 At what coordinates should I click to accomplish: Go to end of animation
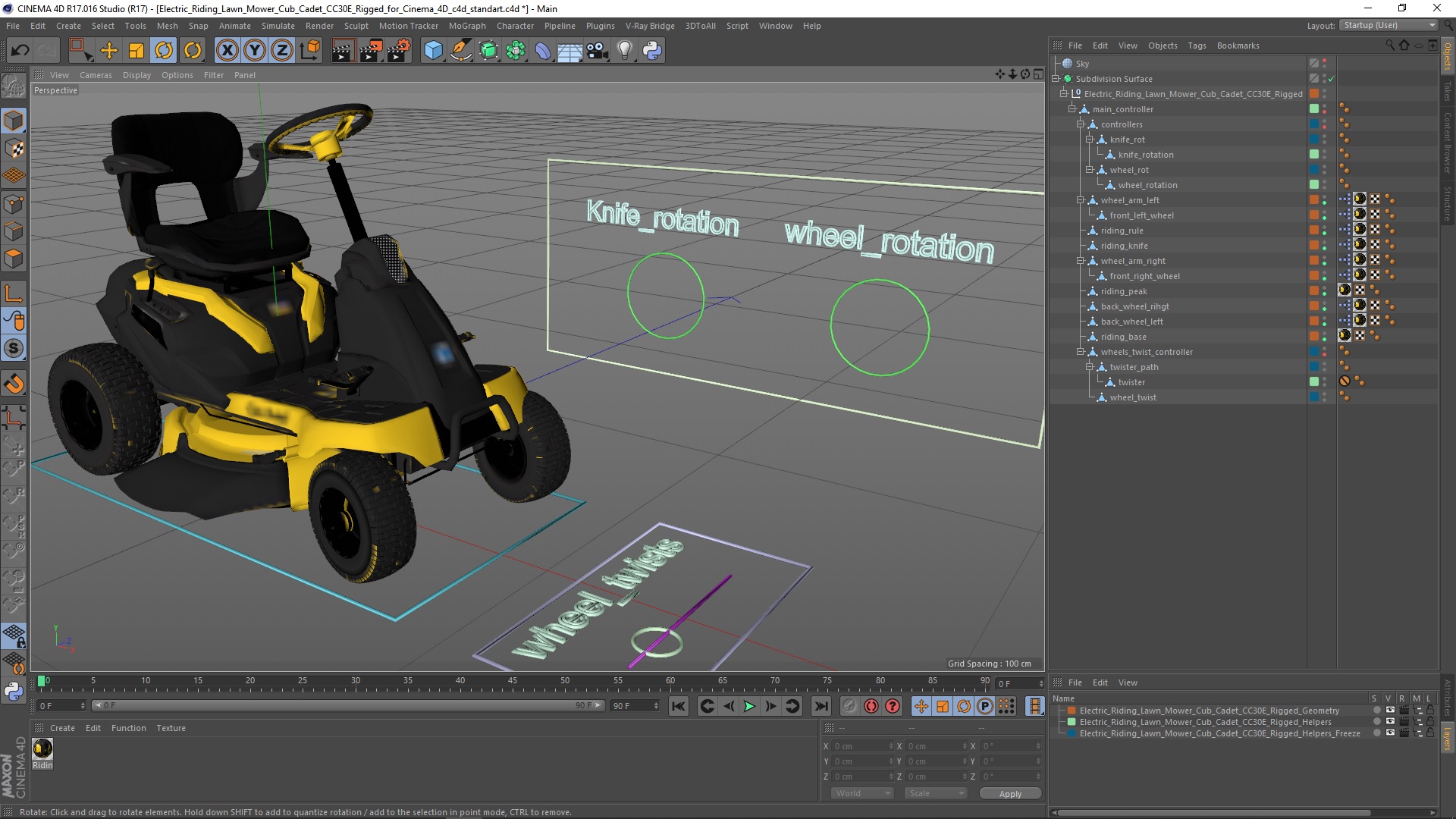[821, 706]
